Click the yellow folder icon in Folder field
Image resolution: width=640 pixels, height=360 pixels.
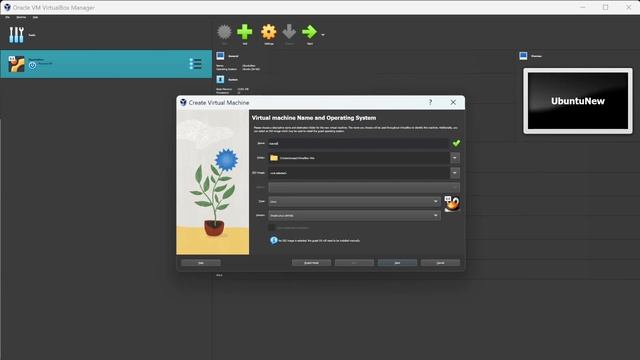[274, 158]
